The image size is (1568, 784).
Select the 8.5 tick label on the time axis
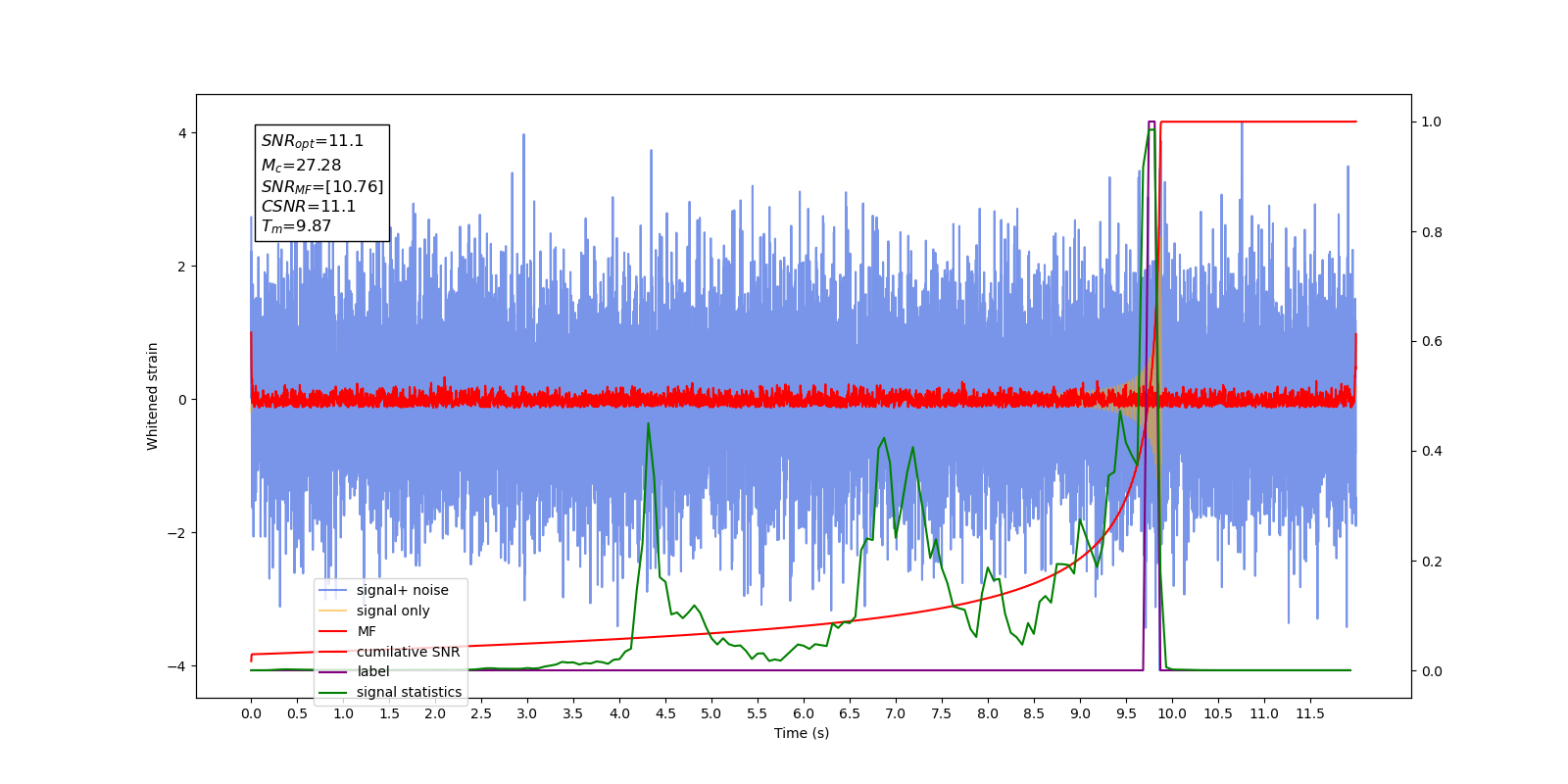click(1034, 713)
